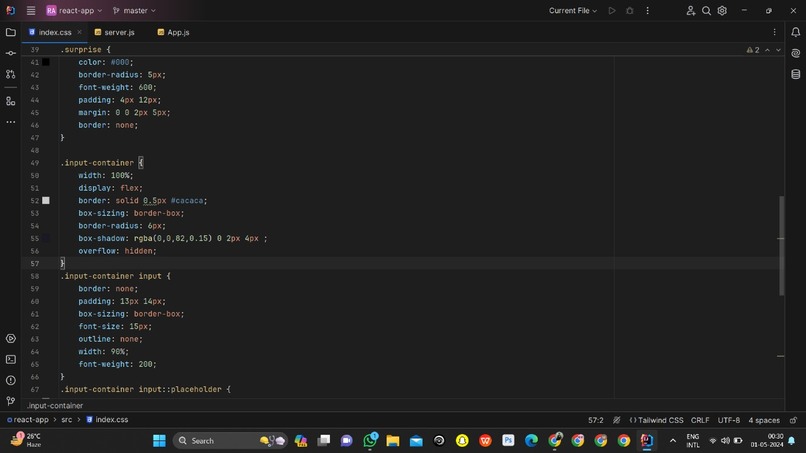Click the Windows taskbar Search box
This screenshot has width=806, height=453.
[229, 441]
